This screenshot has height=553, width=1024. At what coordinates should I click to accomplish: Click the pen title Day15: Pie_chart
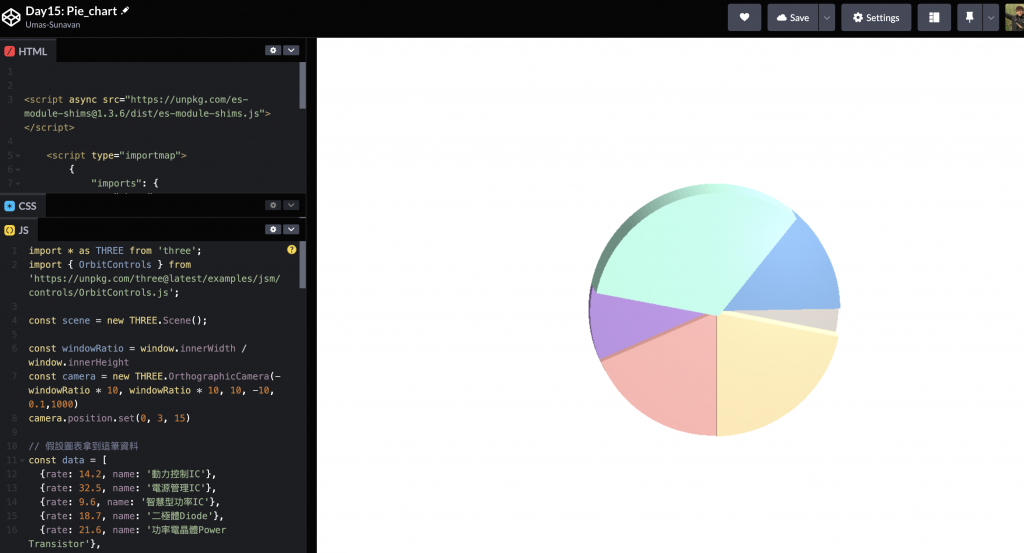point(71,11)
